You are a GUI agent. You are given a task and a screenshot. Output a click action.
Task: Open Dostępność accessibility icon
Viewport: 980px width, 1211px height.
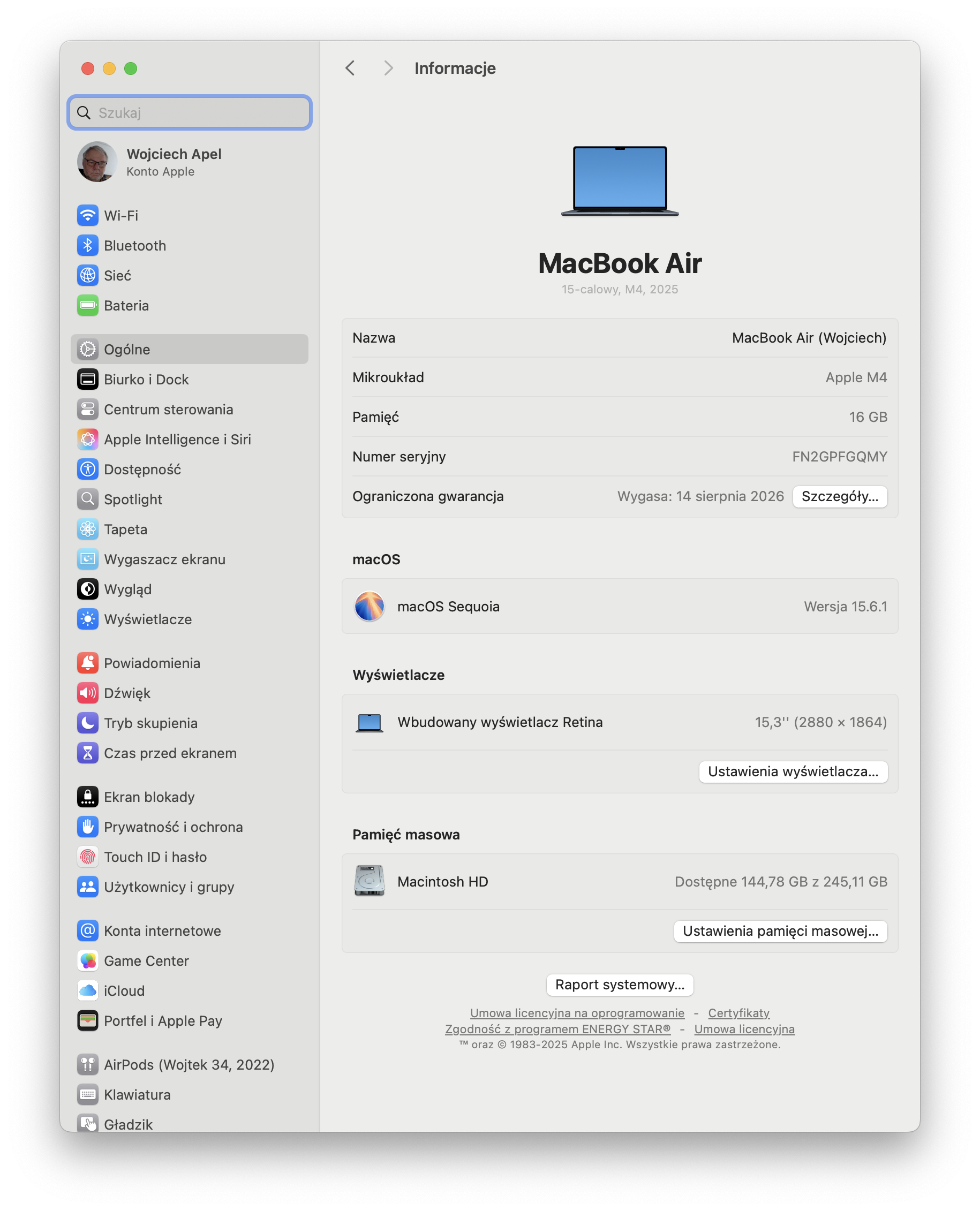click(x=87, y=469)
